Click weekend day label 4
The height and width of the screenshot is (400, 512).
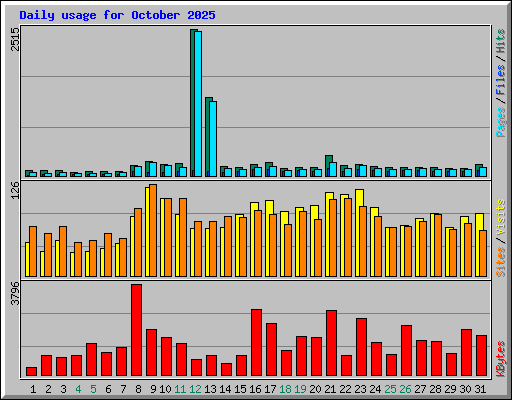pyautogui.click(x=78, y=389)
